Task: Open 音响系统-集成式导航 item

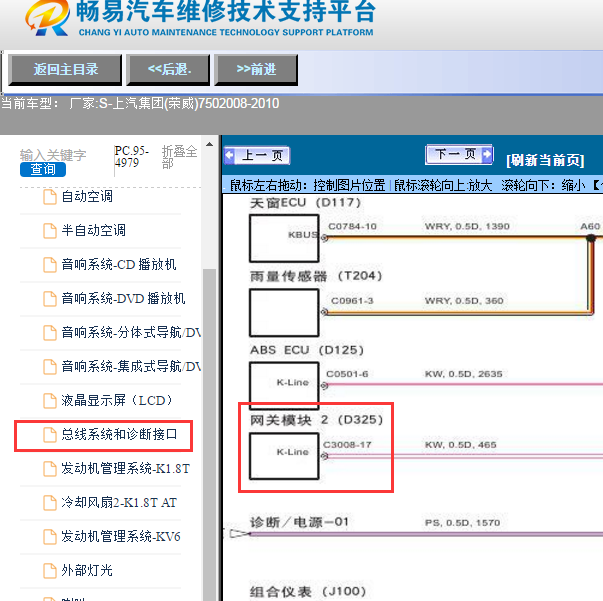Action: 131,366
